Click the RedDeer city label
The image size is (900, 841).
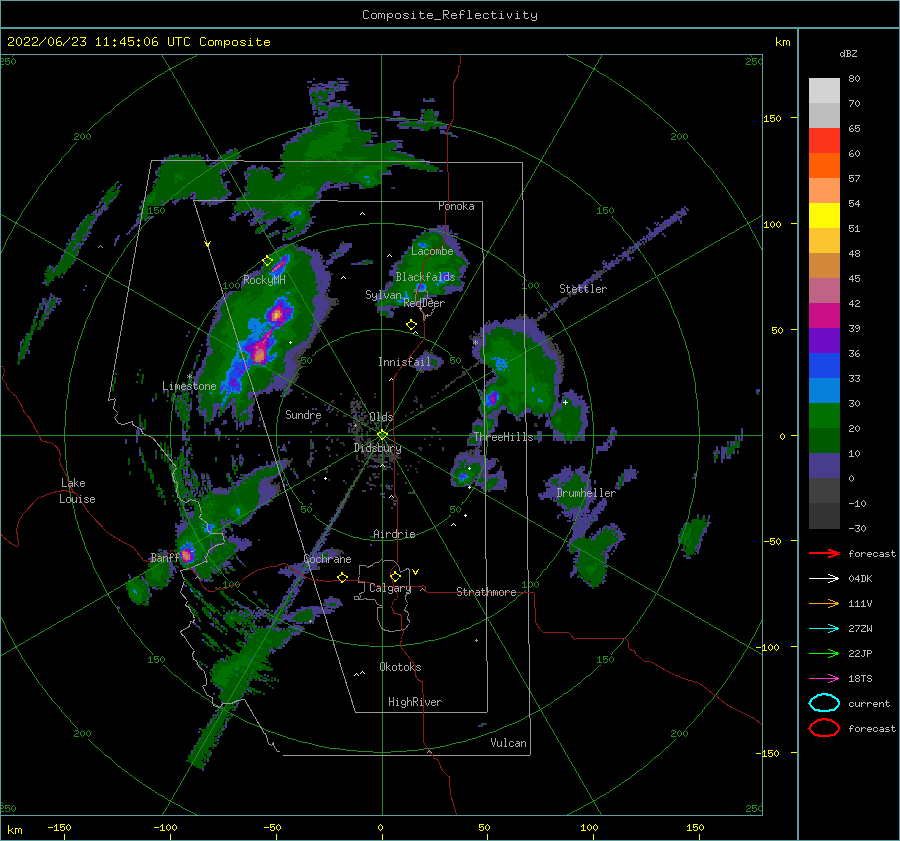[424, 303]
